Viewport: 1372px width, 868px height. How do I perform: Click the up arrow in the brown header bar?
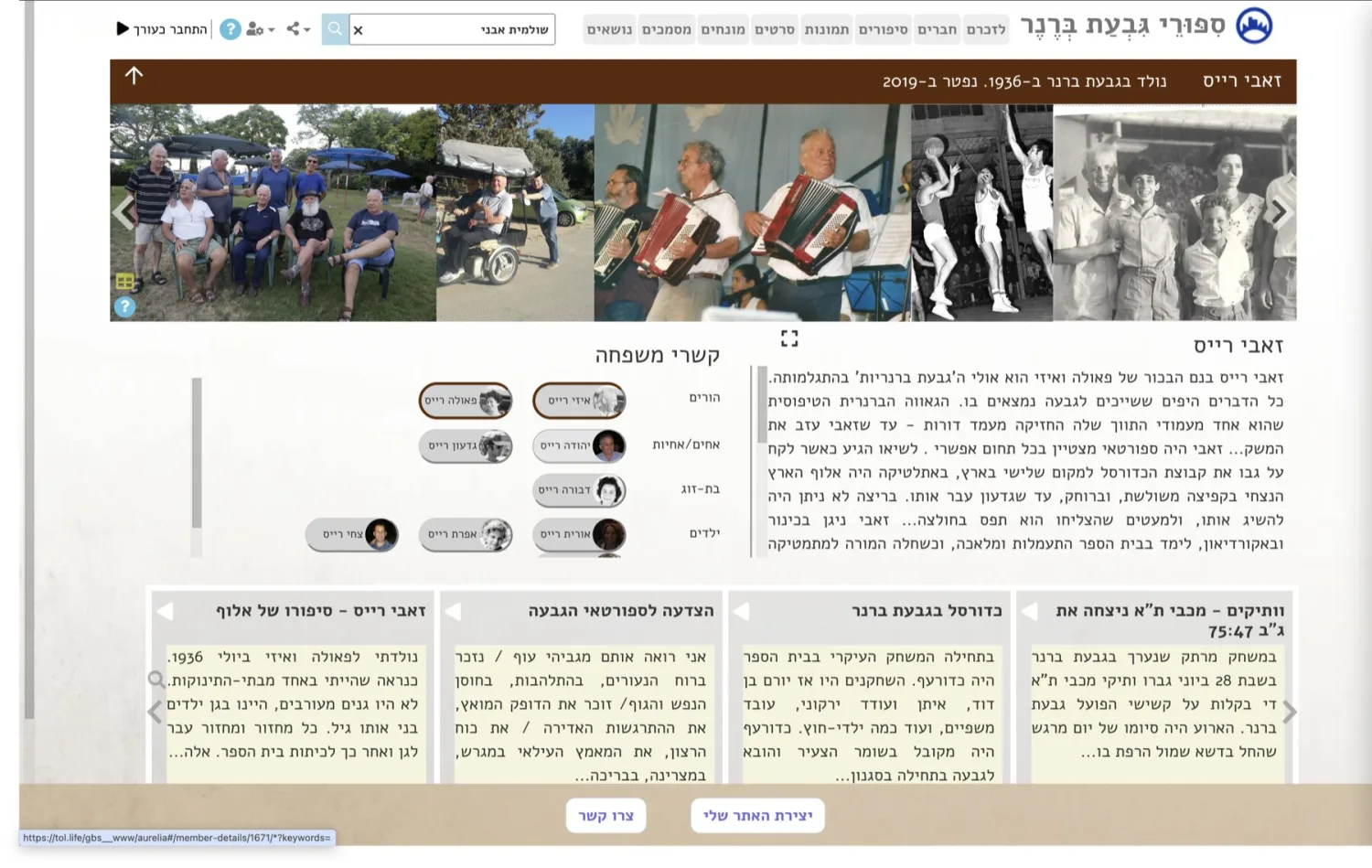coord(134,75)
